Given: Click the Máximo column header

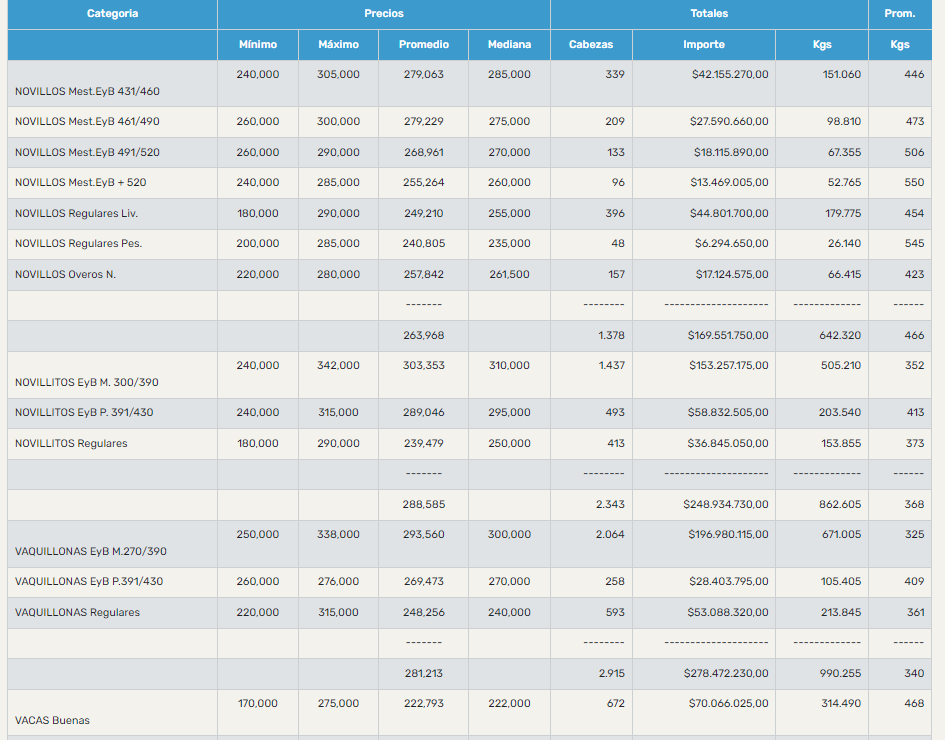Looking at the screenshot, I should 338,45.
